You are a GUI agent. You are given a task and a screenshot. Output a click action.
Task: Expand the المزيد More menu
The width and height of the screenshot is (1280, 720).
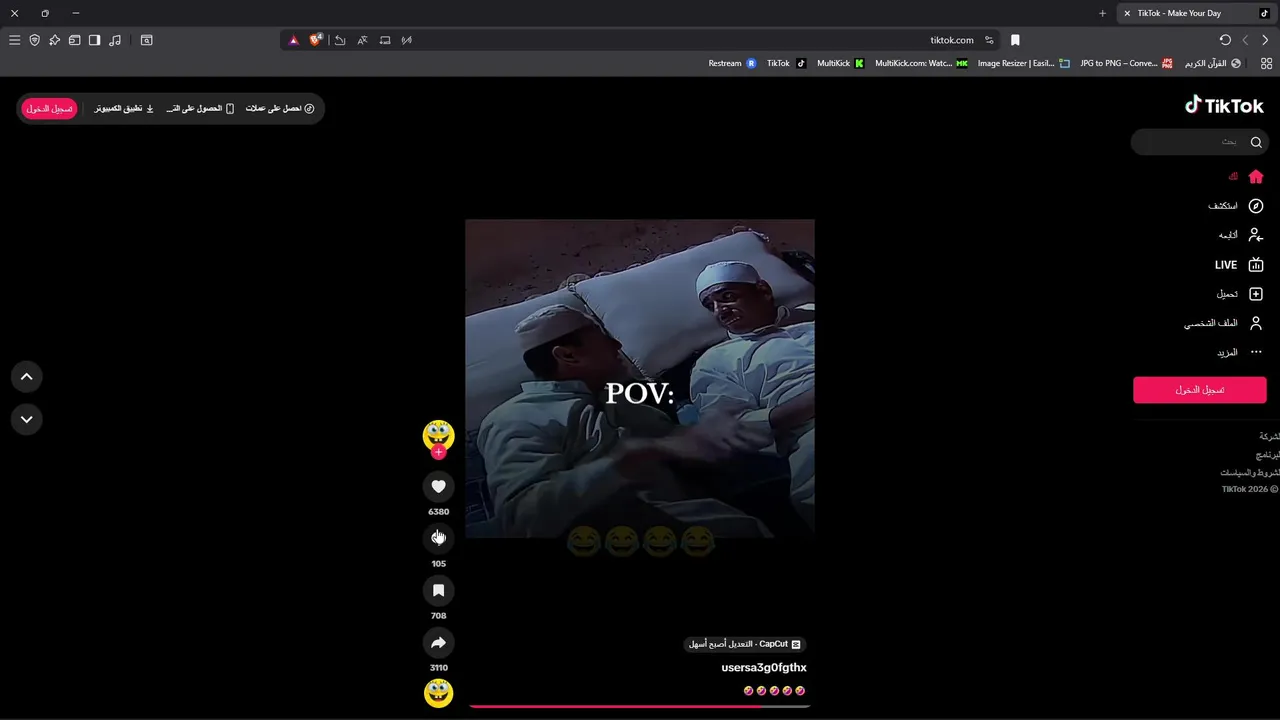pos(1240,352)
